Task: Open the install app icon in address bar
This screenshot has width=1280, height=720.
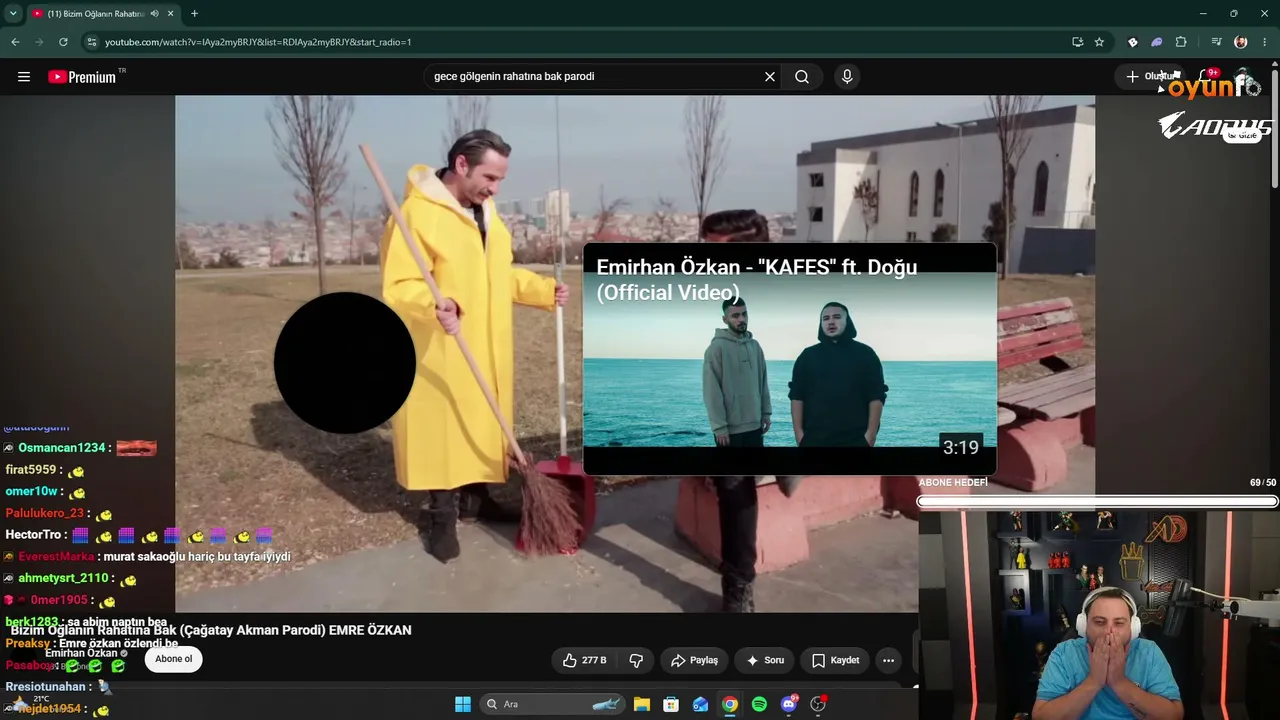Action: [1077, 42]
